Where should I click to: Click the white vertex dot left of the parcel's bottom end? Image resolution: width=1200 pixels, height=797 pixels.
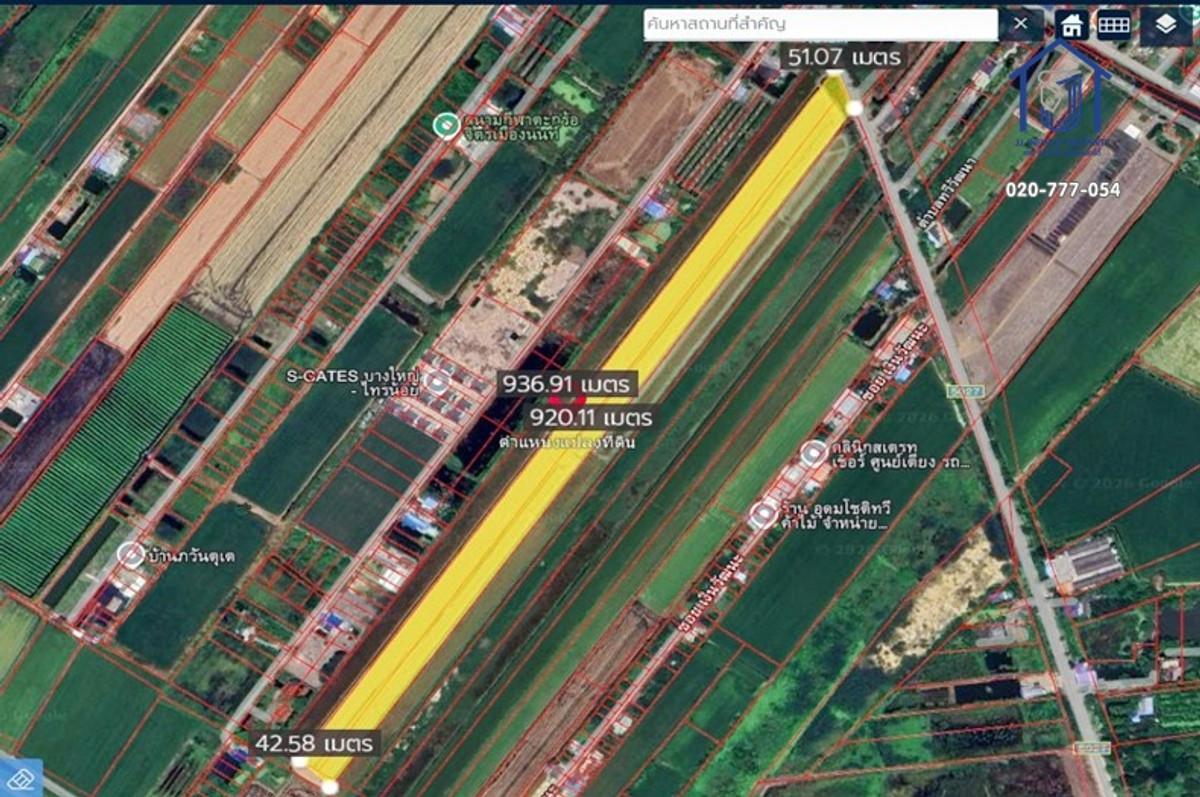pos(299,762)
